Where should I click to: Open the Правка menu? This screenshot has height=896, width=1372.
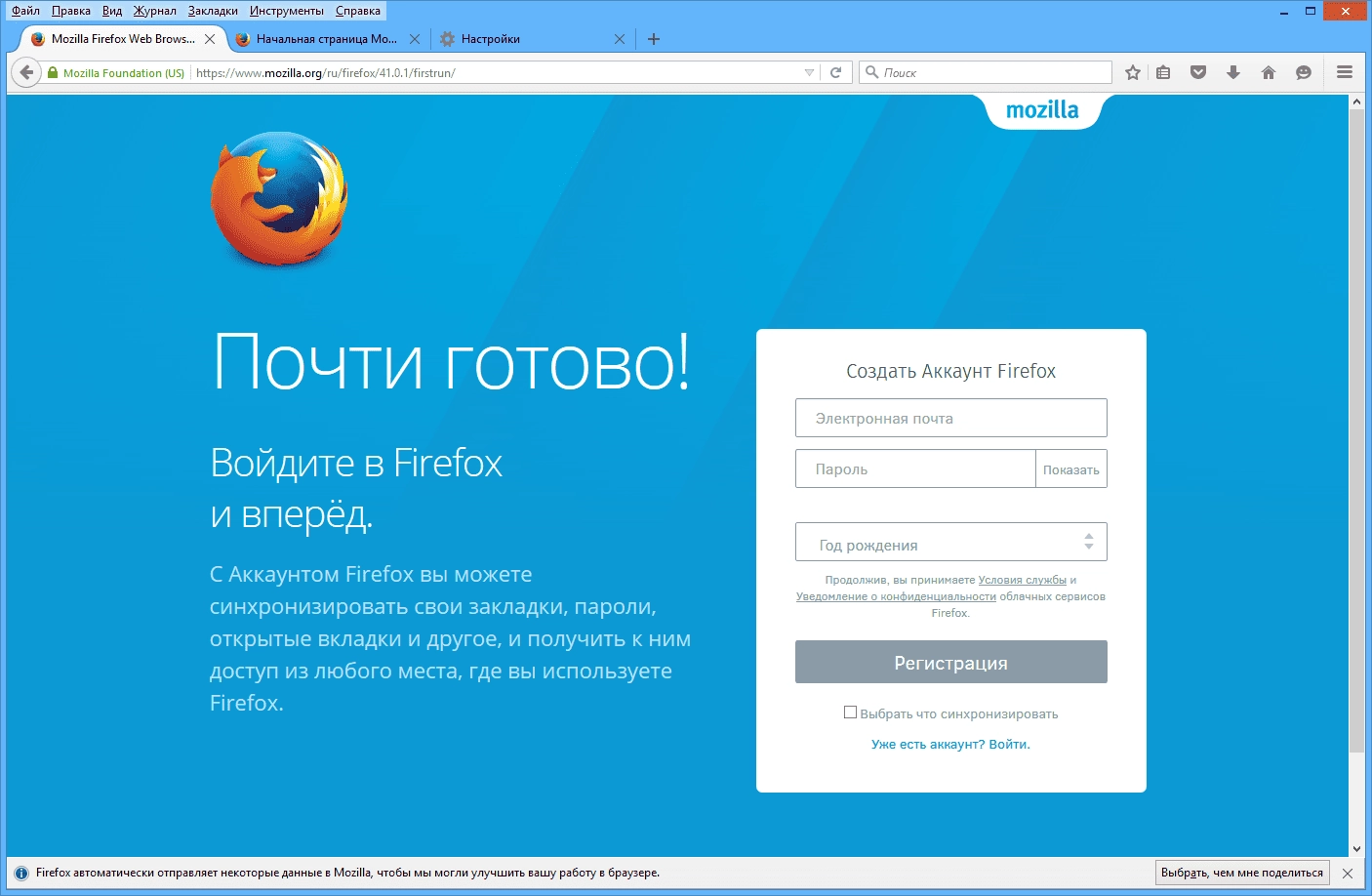point(71,11)
